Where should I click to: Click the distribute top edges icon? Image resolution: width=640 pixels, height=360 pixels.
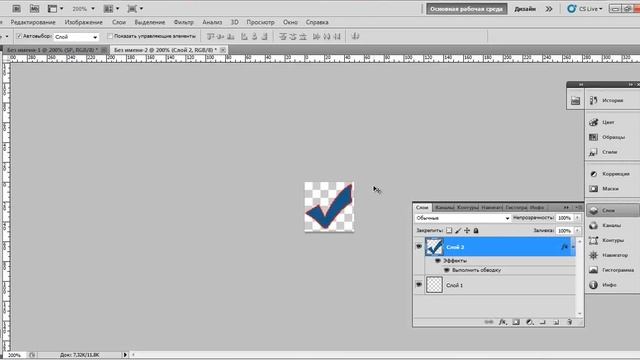click(282, 37)
